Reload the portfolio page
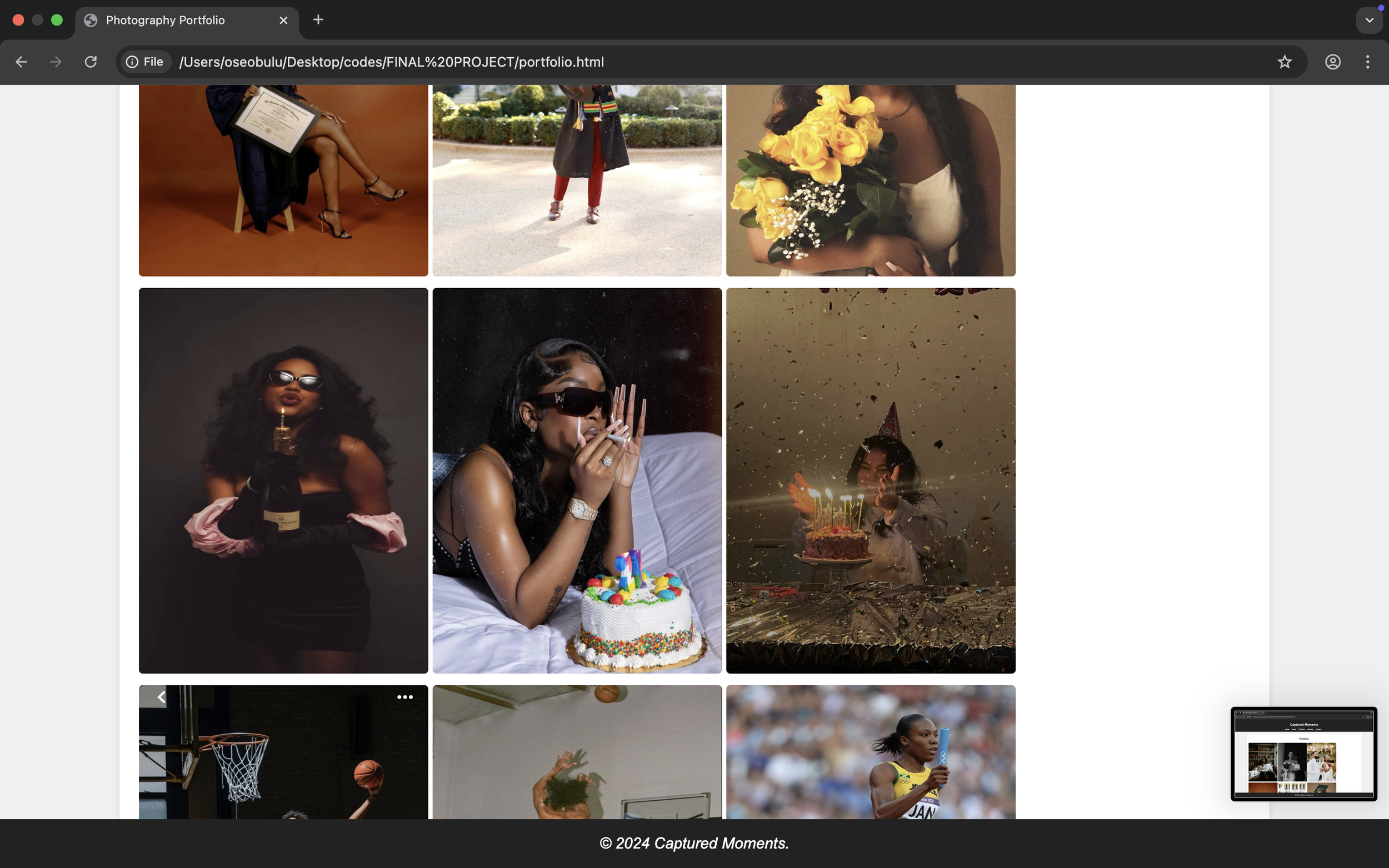1389x868 pixels. click(x=91, y=62)
